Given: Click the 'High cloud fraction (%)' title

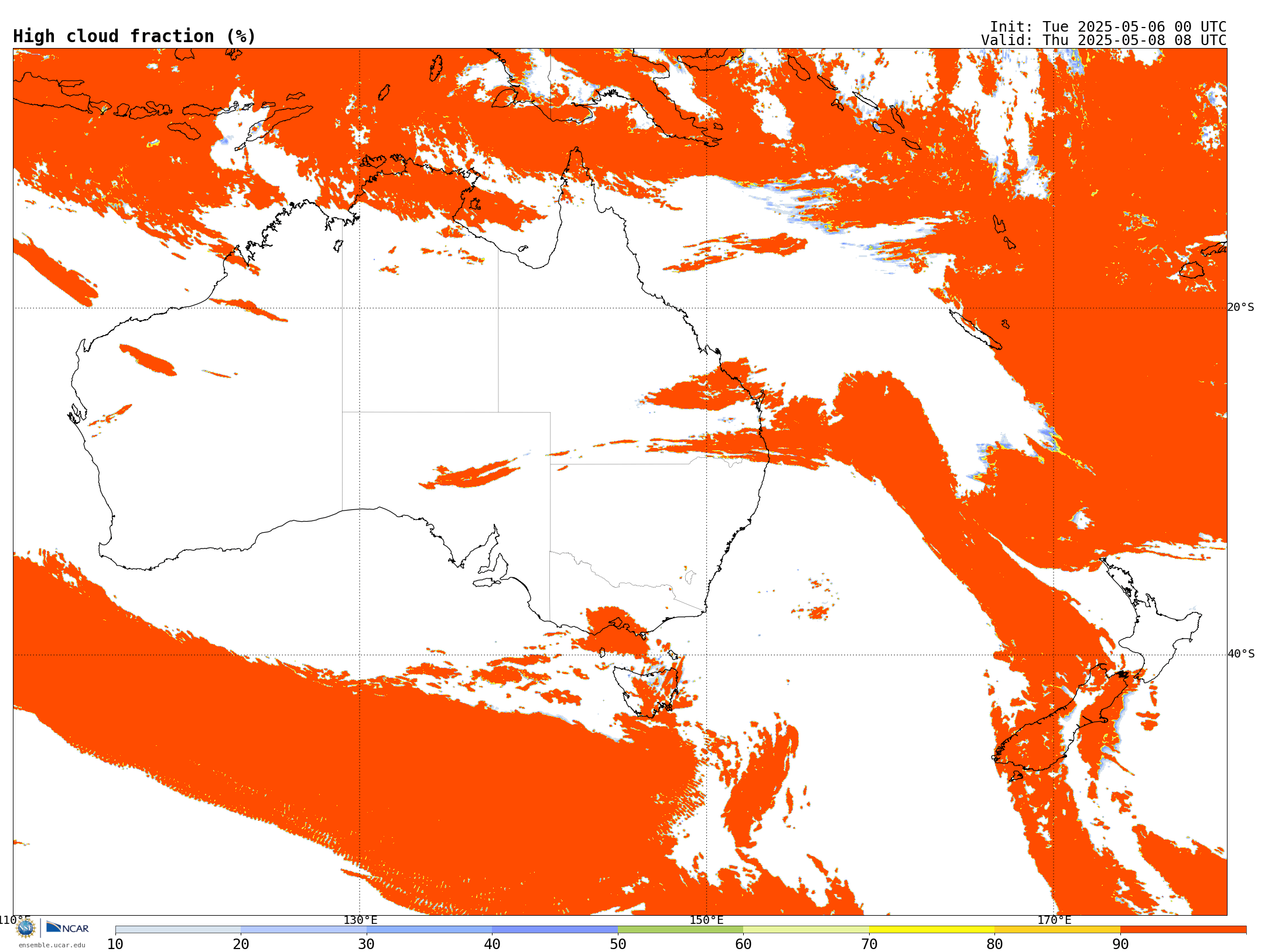Looking at the screenshot, I should tap(135, 36).
